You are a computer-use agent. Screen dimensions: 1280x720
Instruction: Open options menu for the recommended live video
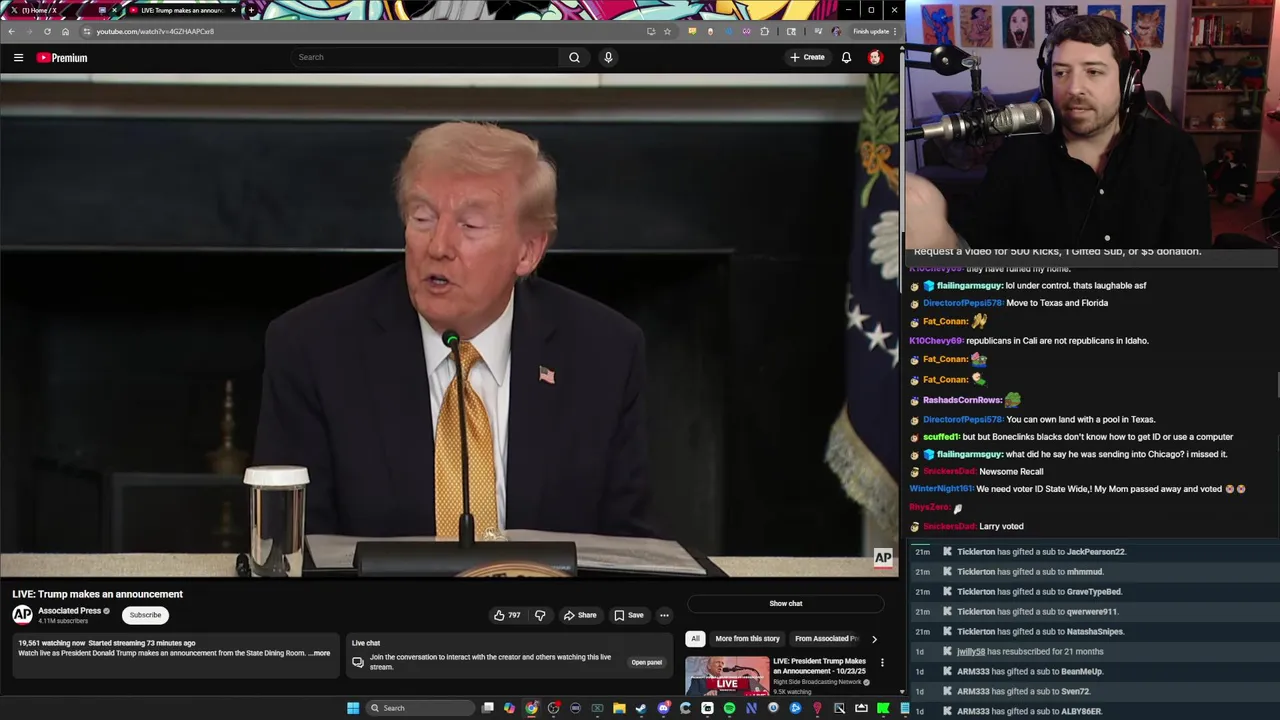[882, 662]
